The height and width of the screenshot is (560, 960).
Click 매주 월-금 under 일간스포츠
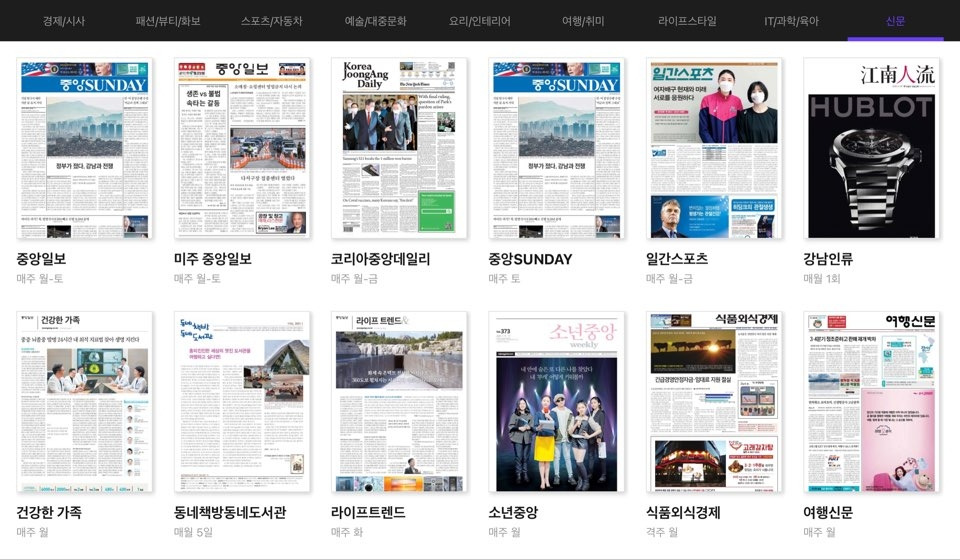(x=669, y=278)
